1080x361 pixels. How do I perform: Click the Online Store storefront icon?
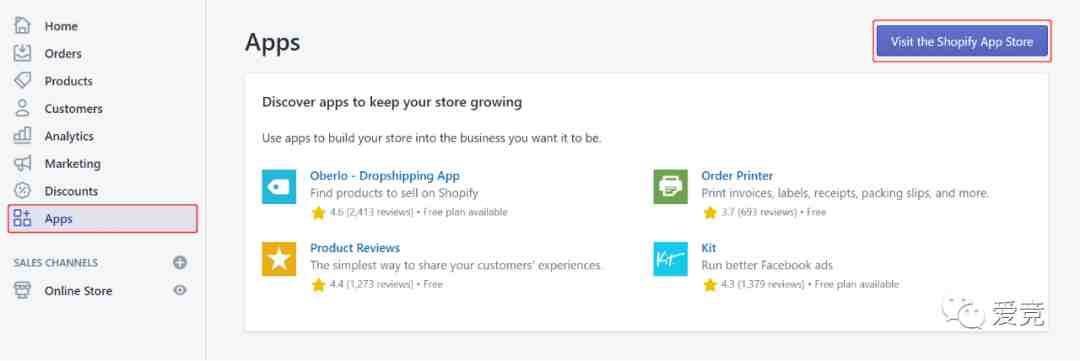tap(23, 290)
